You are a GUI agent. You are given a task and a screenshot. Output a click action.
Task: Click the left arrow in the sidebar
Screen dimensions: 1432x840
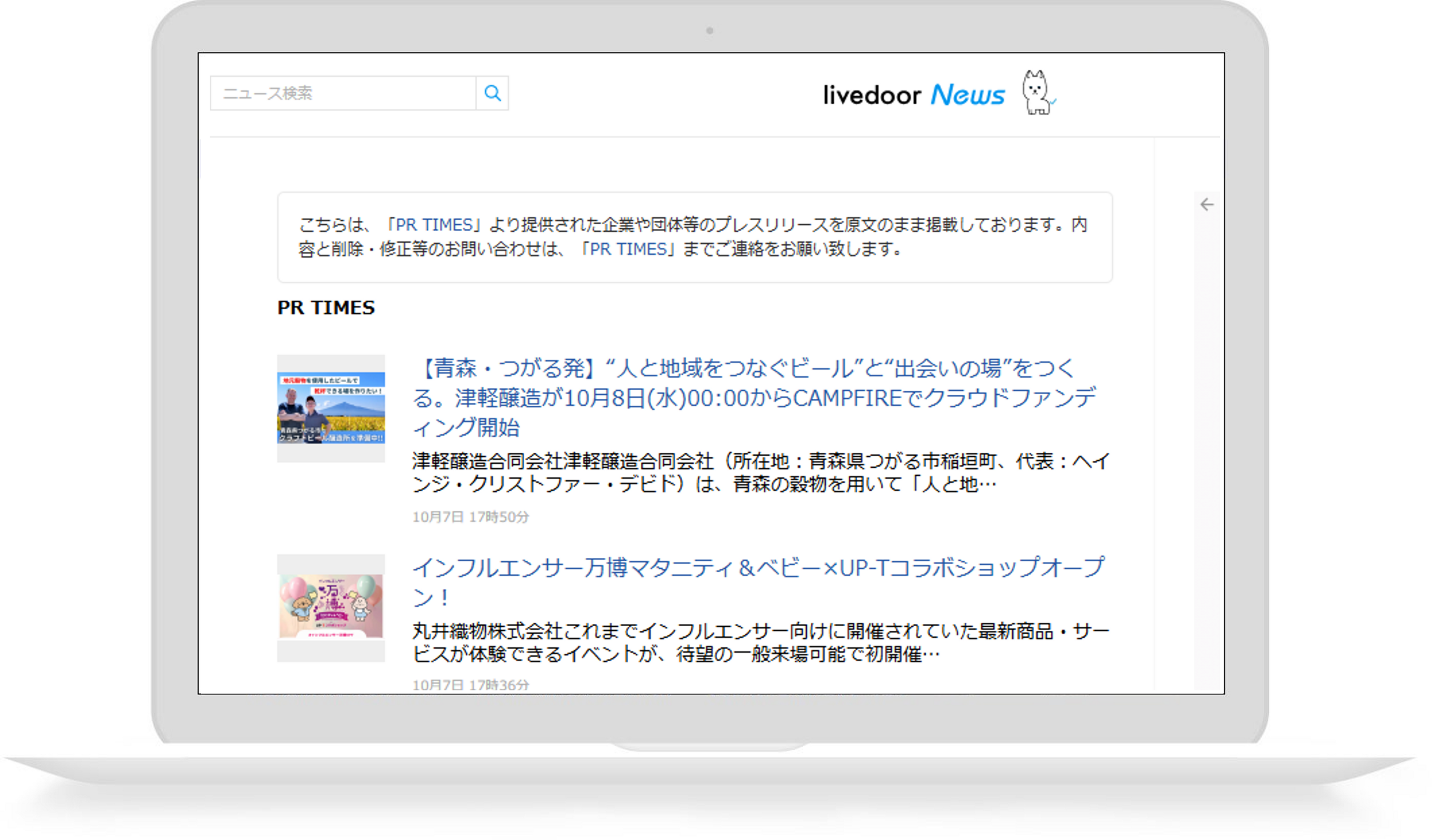coord(1207,204)
